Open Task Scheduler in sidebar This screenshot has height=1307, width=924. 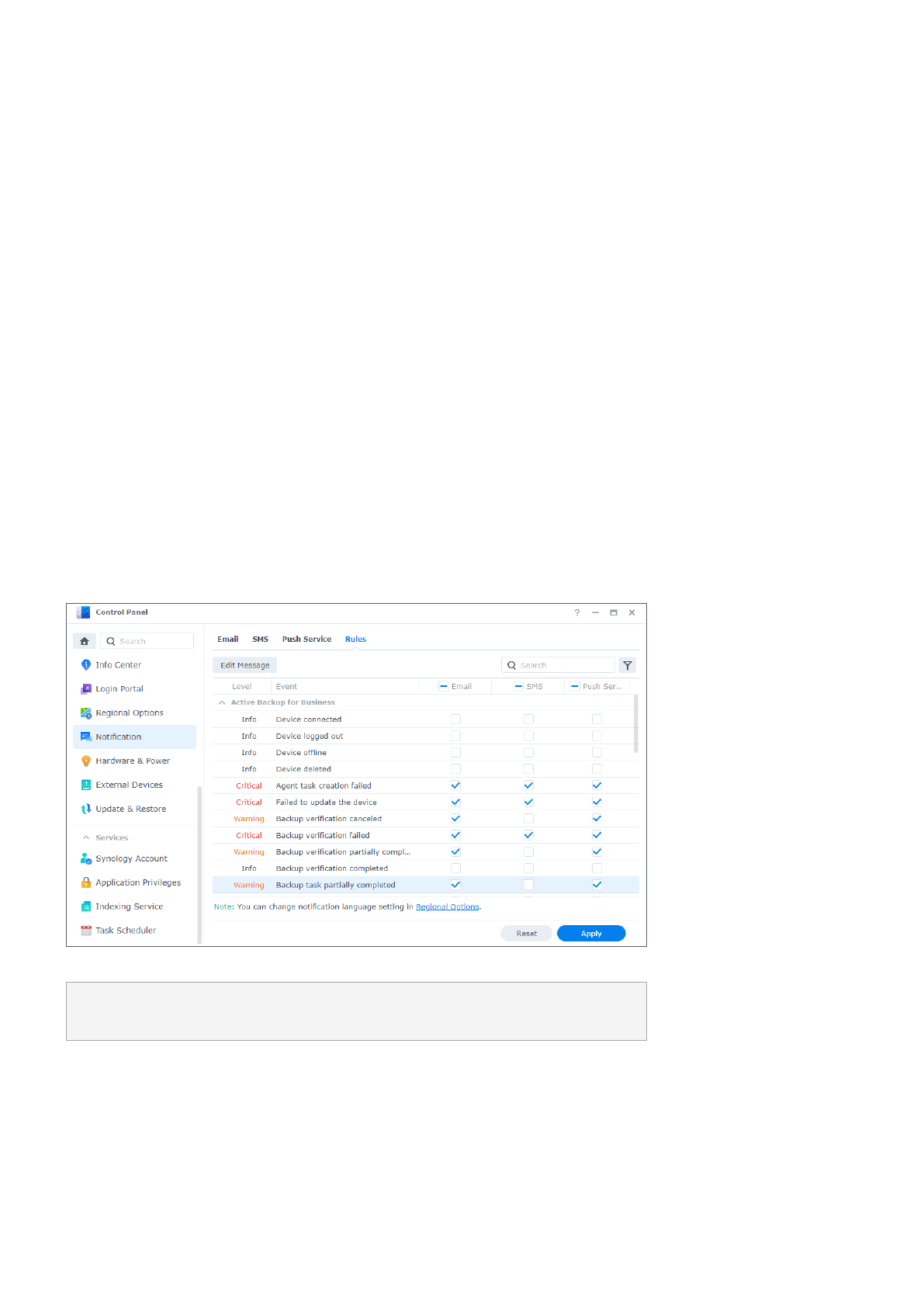click(x=125, y=931)
